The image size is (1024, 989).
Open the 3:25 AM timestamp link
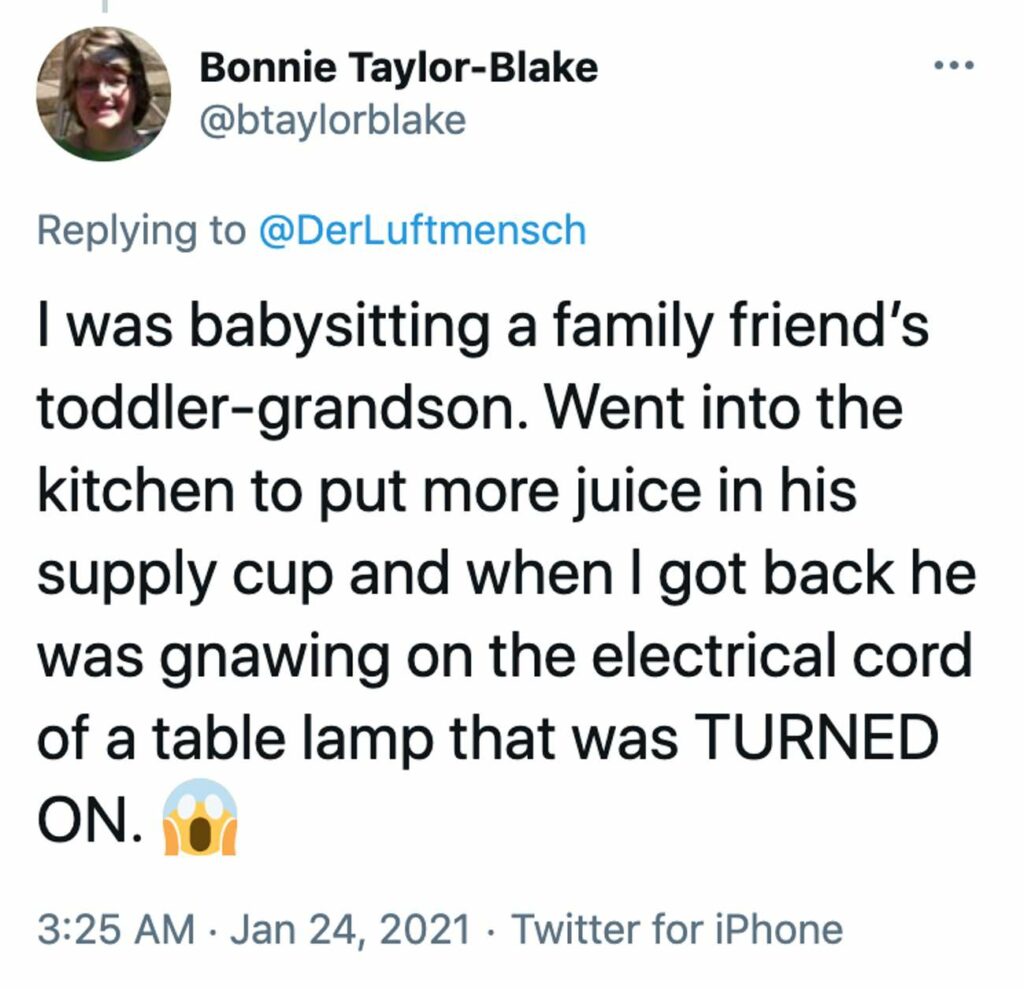pos(116,929)
